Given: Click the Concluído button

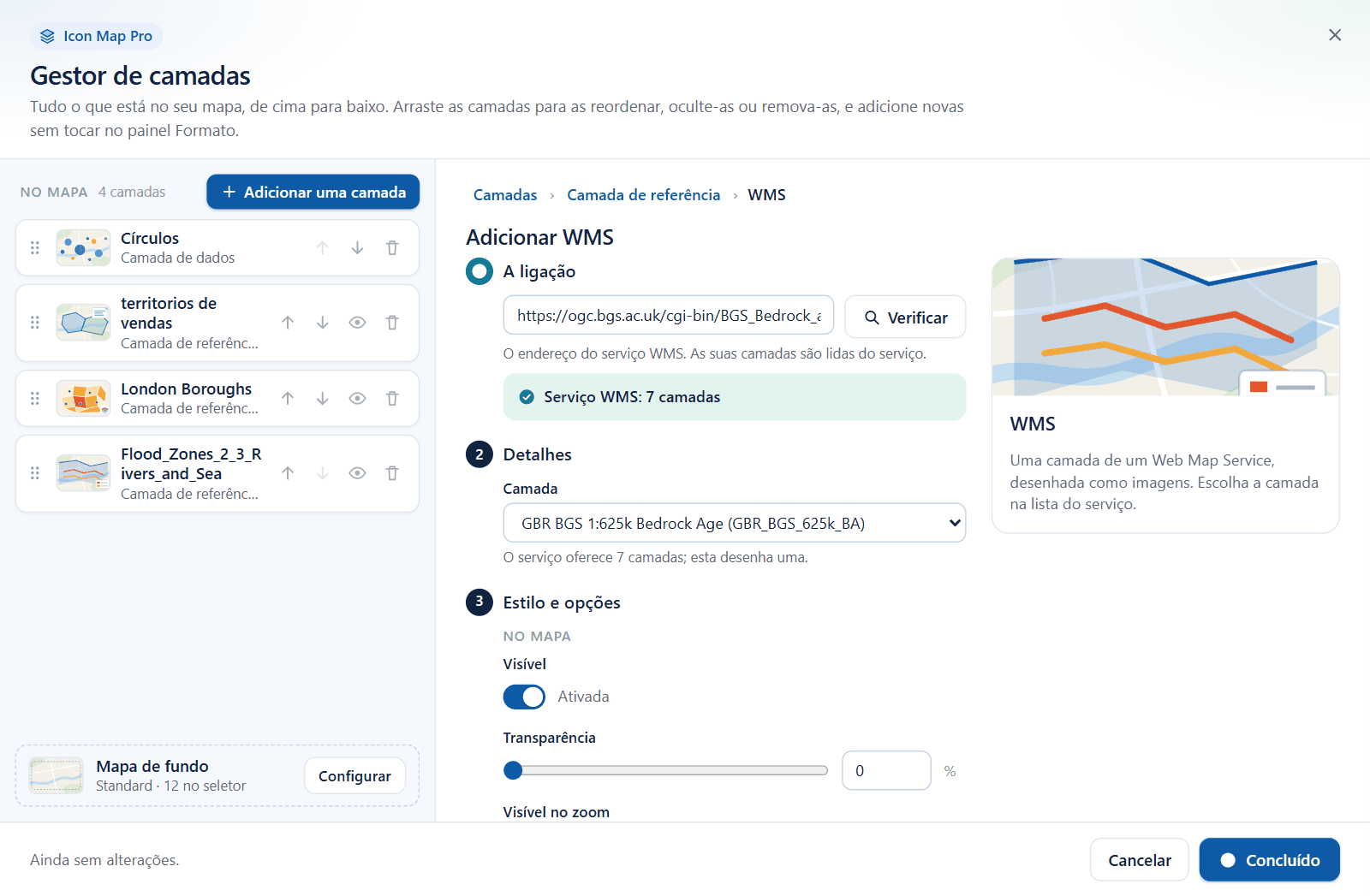Looking at the screenshot, I should (x=1270, y=860).
